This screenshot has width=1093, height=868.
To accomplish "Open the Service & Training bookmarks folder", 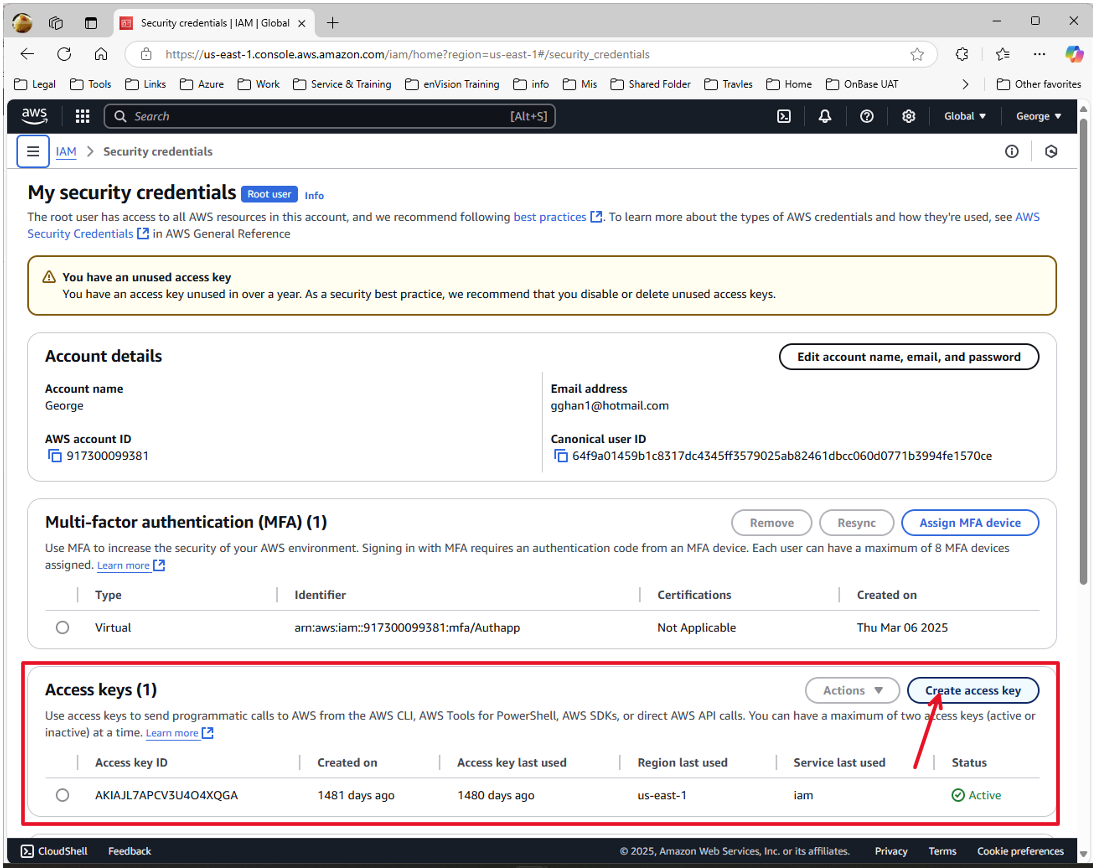I will tap(342, 84).
